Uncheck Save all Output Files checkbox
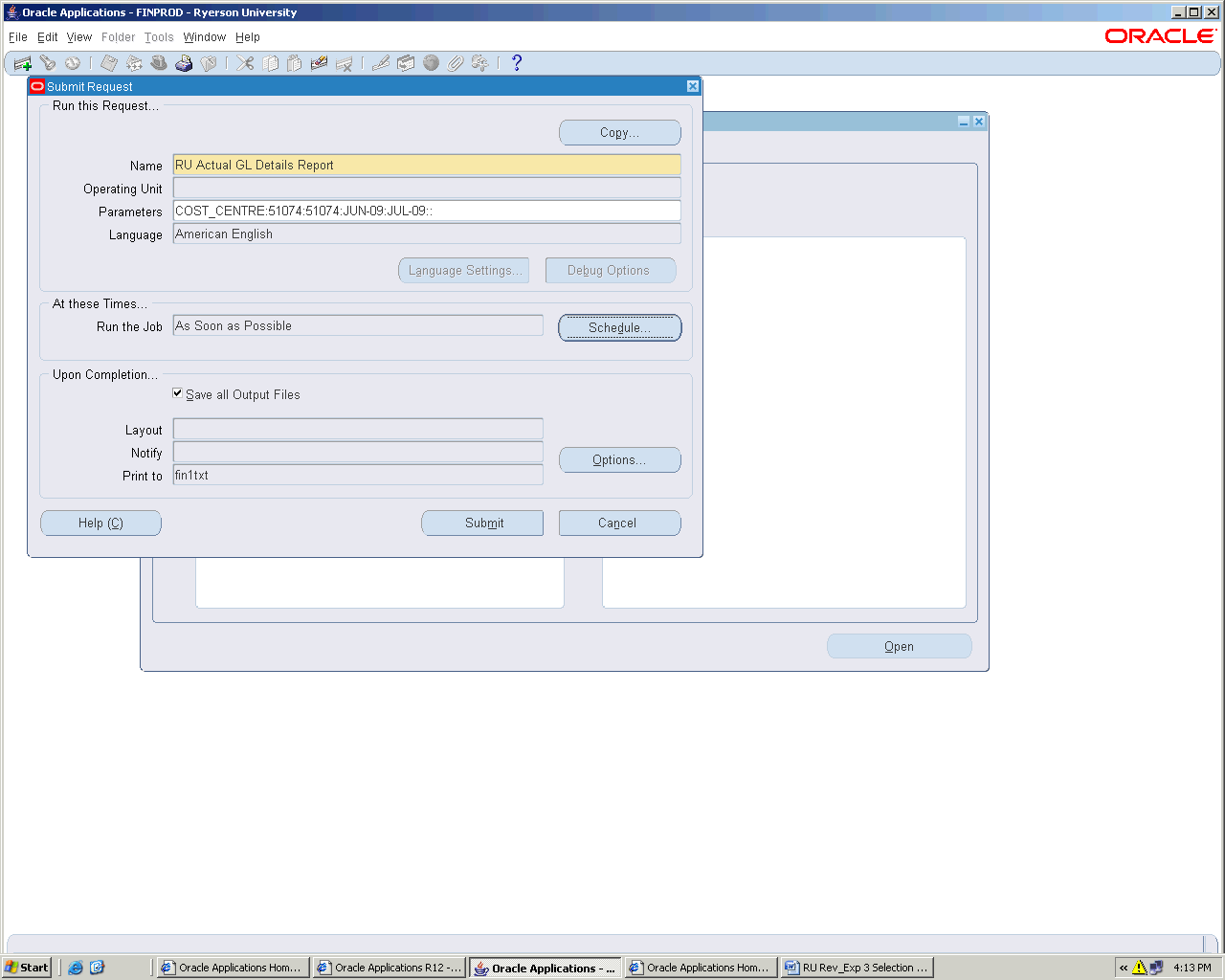This screenshot has width=1225, height=980. point(177,393)
